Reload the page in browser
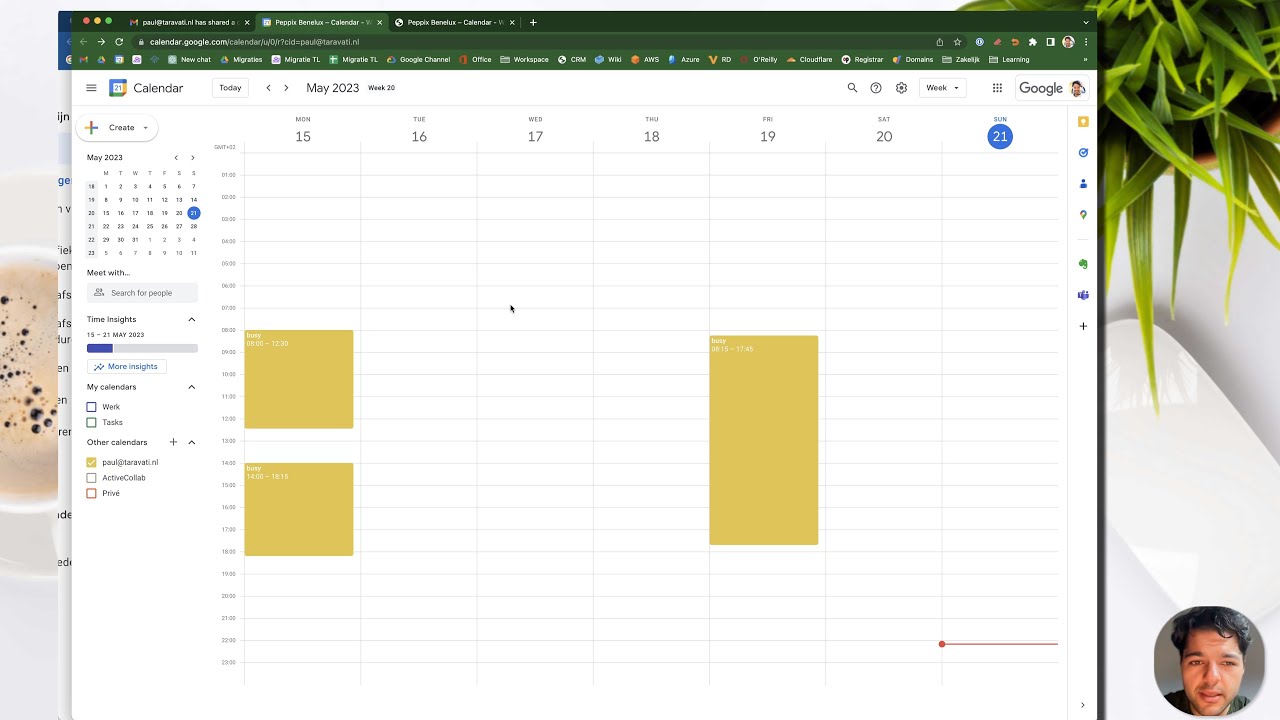This screenshot has width=1280, height=720. [x=119, y=42]
